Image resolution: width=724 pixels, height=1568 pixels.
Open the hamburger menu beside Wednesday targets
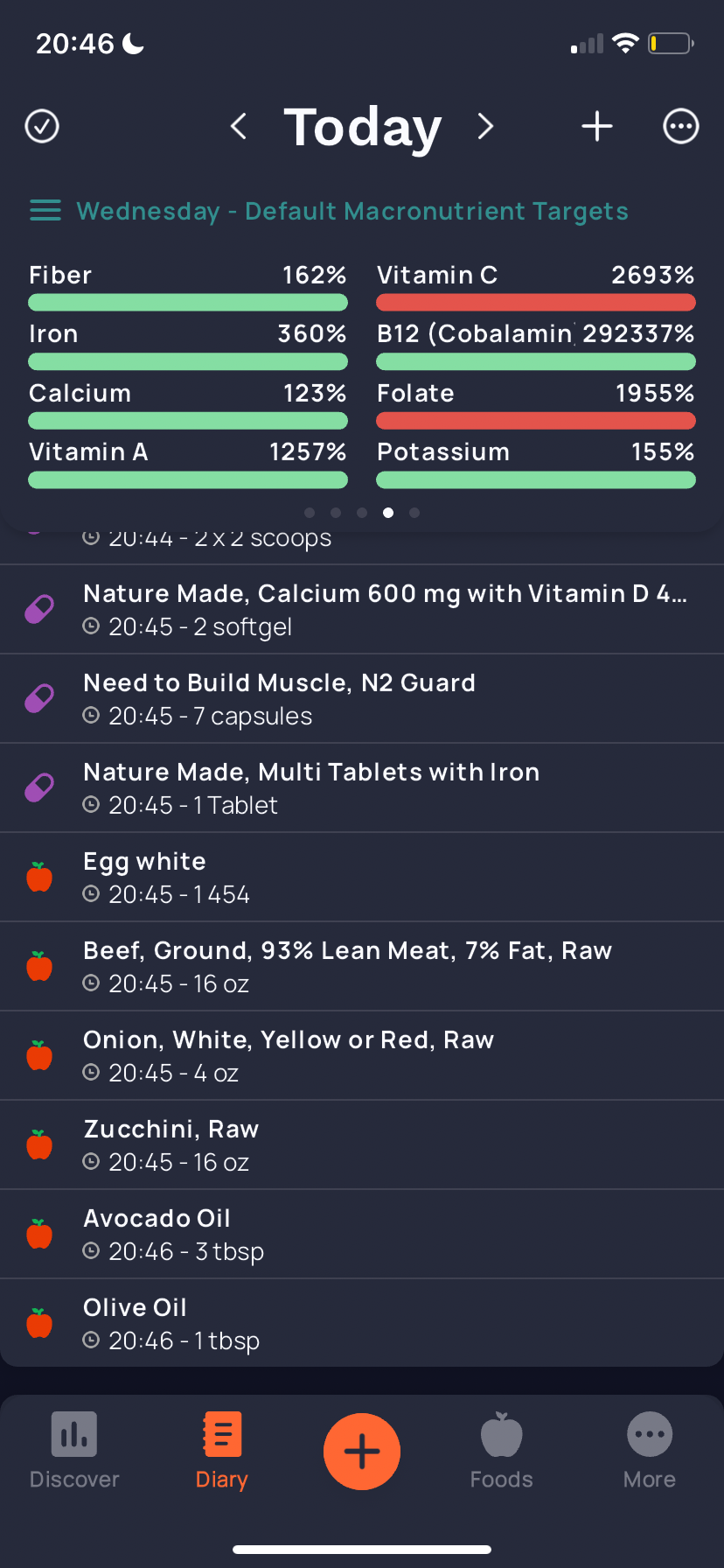pos(45,211)
